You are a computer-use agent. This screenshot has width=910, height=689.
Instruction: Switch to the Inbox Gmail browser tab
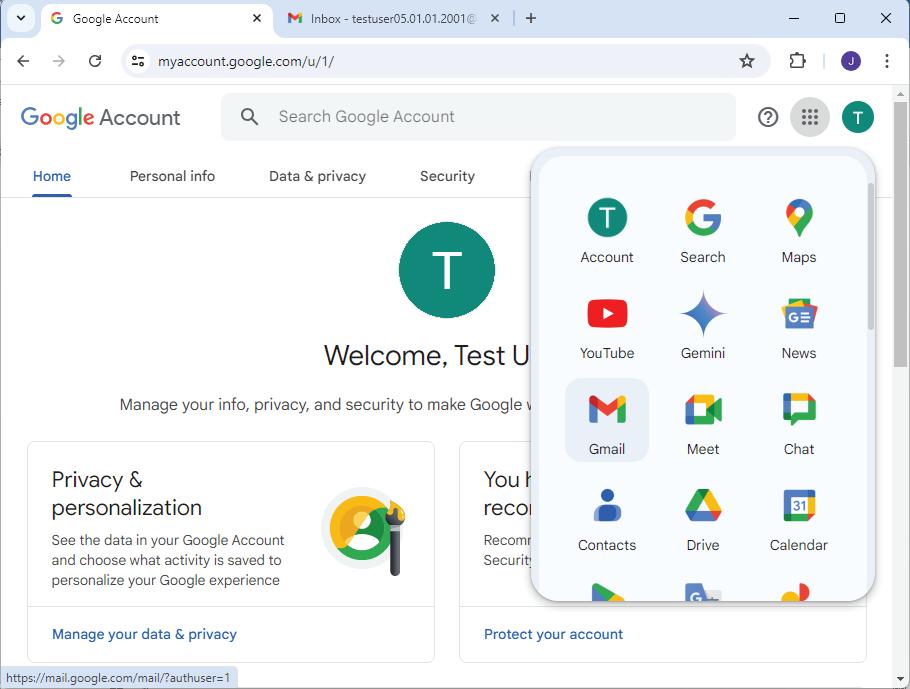(x=393, y=19)
